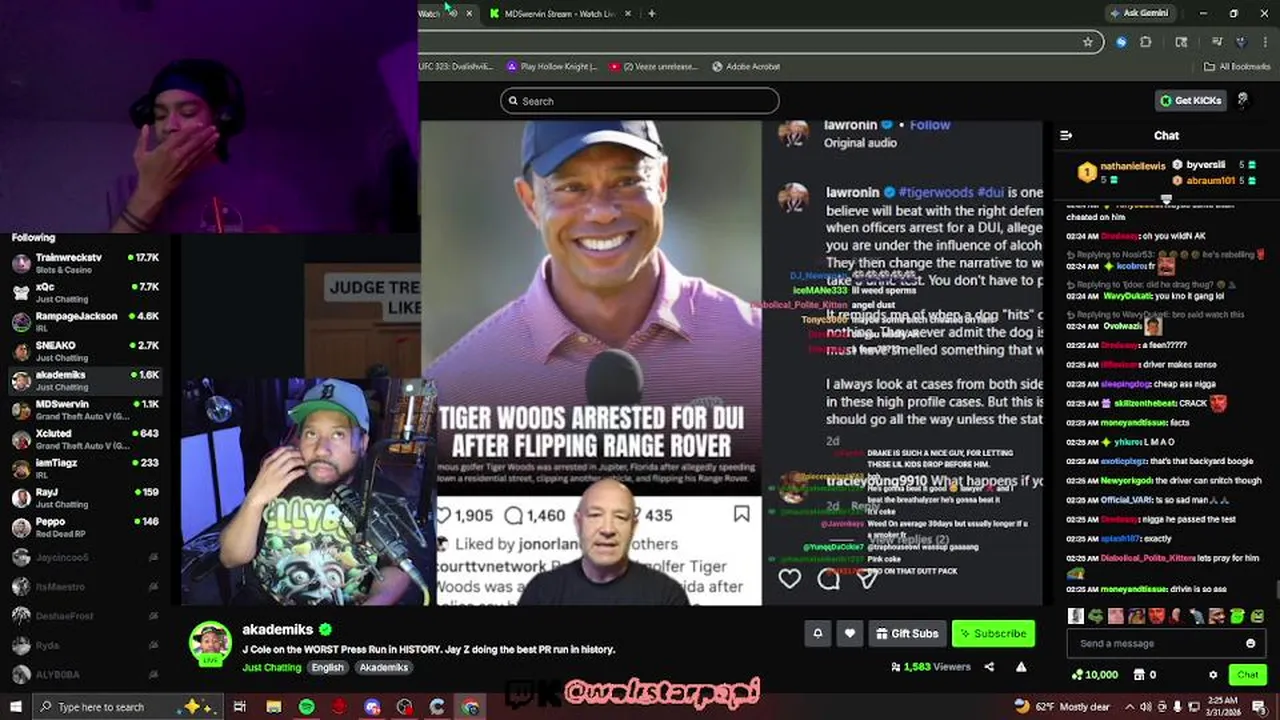Switch to the MDSwervin Stream tab

tap(558, 14)
